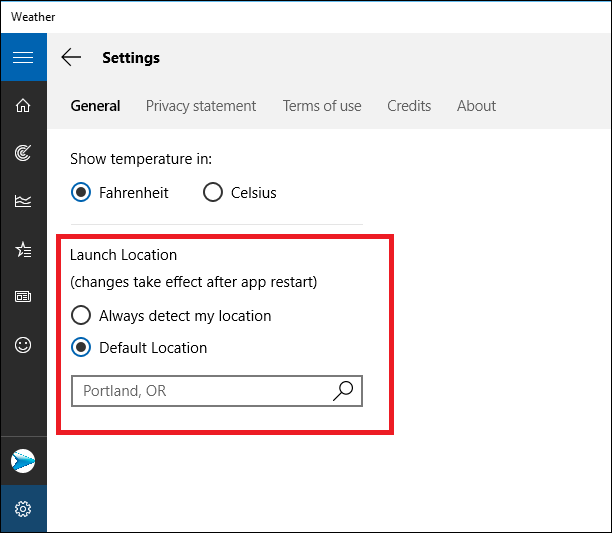612x533 pixels.
Task: Open the Maps radar icon
Action: tap(23, 153)
